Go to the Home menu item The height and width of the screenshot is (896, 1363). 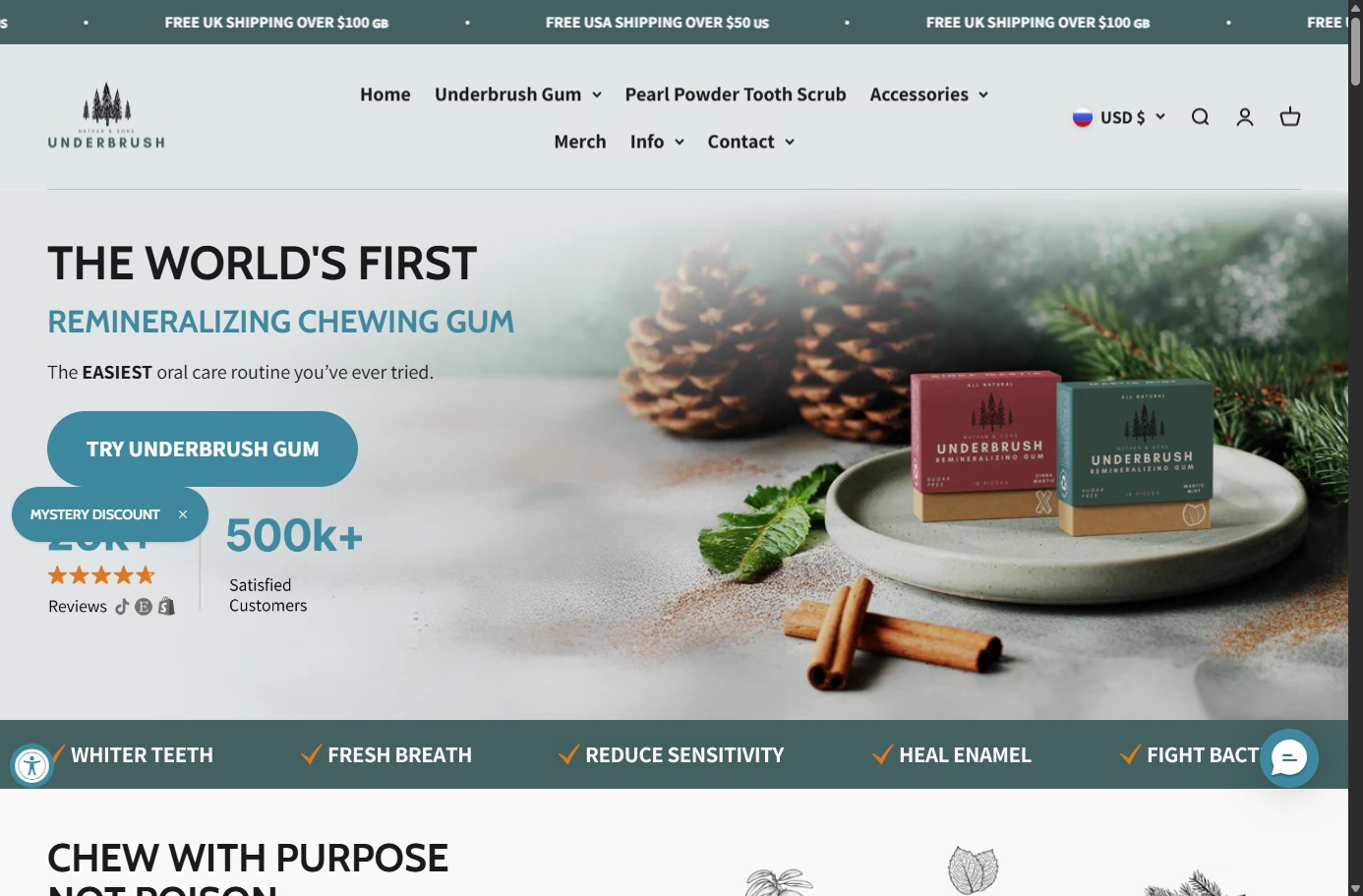pyautogui.click(x=385, y=94)
